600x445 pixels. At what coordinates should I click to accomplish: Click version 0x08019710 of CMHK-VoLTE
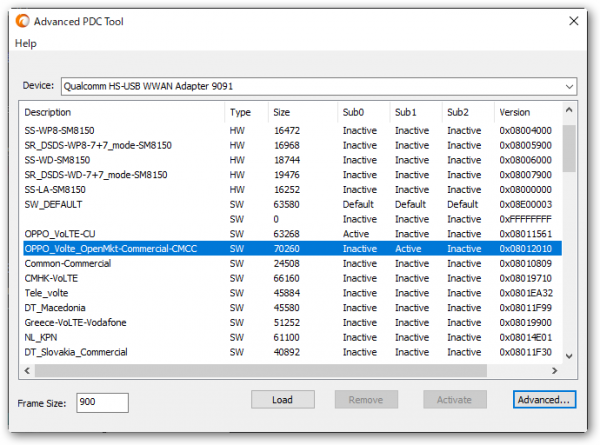pos(525,279)
